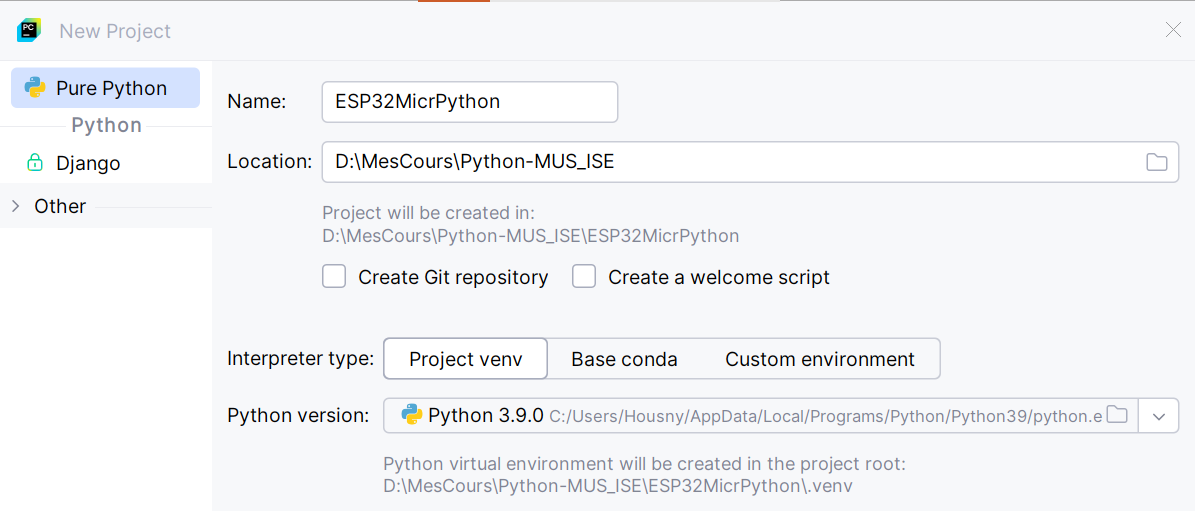
Task: Click the Python logo in version field
Action: pyautogui.click(x=412, y=414)
